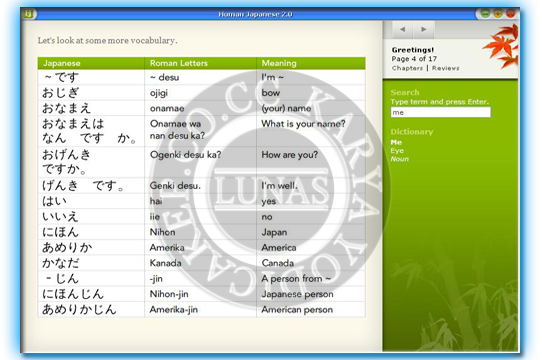The height and width of the screenshot is (360, 542).
Task: Click the 'Canada' meaning cell
Action: point(311,263)
